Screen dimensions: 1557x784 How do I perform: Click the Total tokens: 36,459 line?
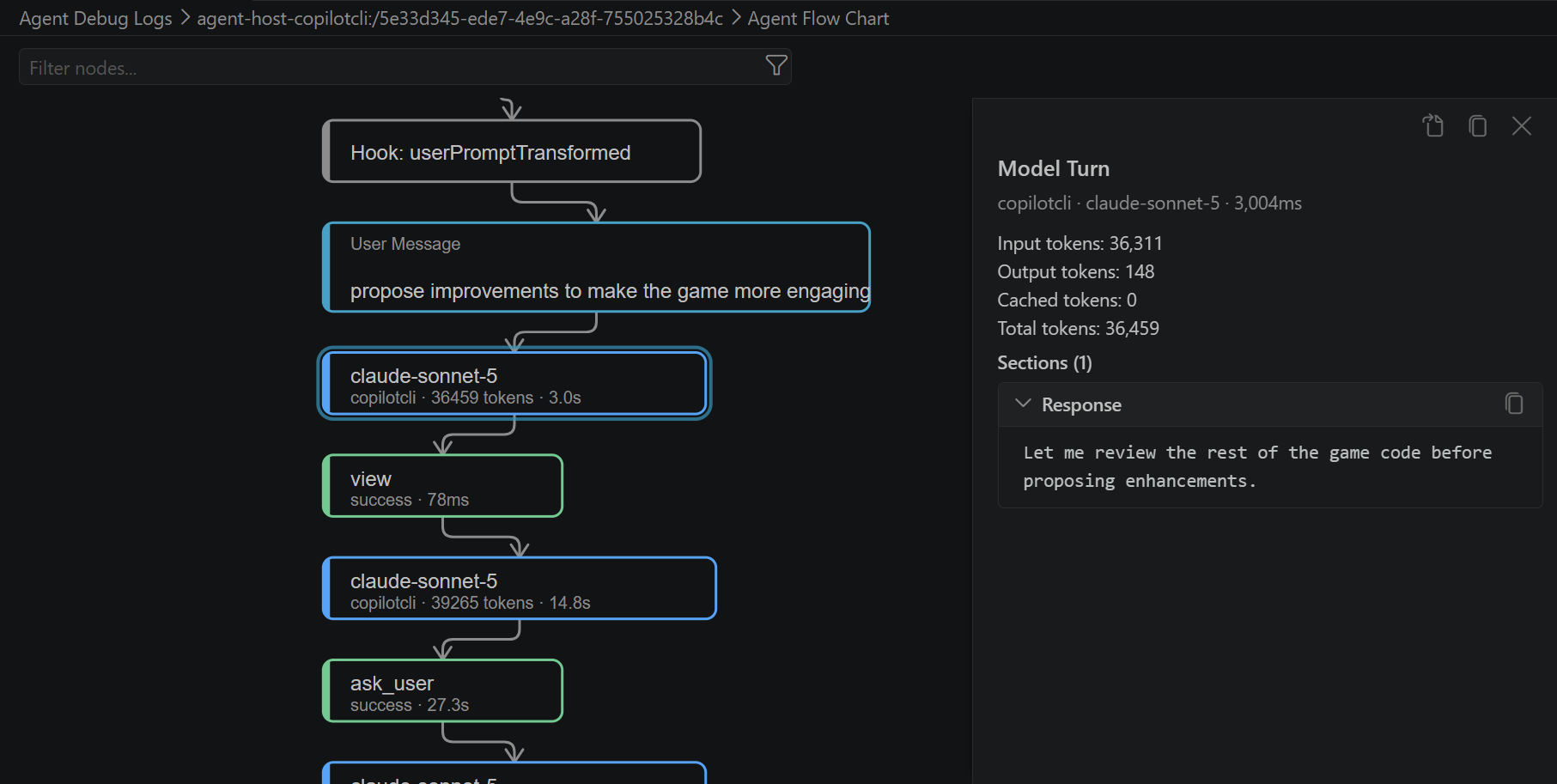(1078, 328)
